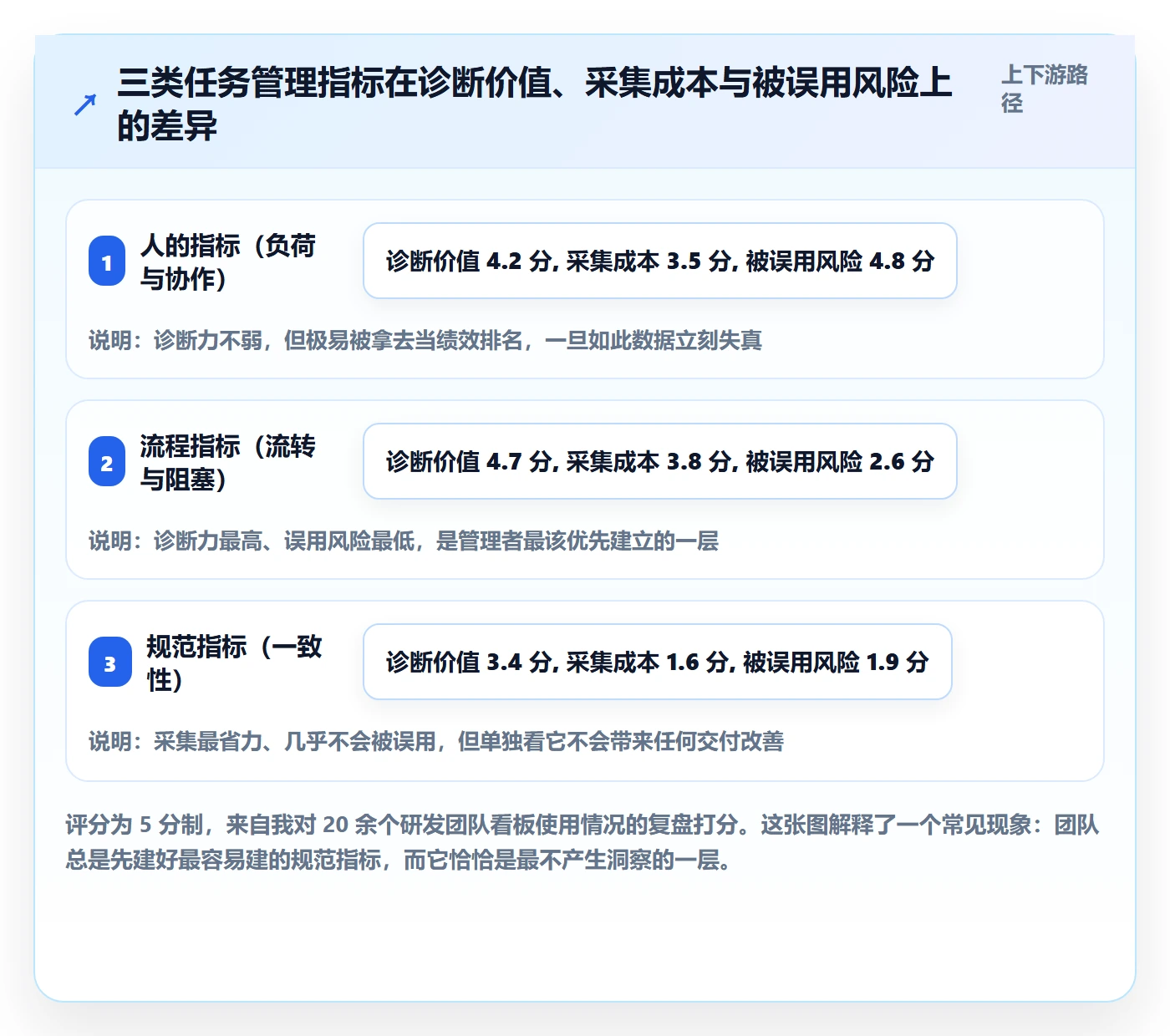Image resolution: width=1170 pixels, height=1036 pixels.
Task: Click score box reading 诊断价值 4.2 分
Action: (x=660, y=261)
